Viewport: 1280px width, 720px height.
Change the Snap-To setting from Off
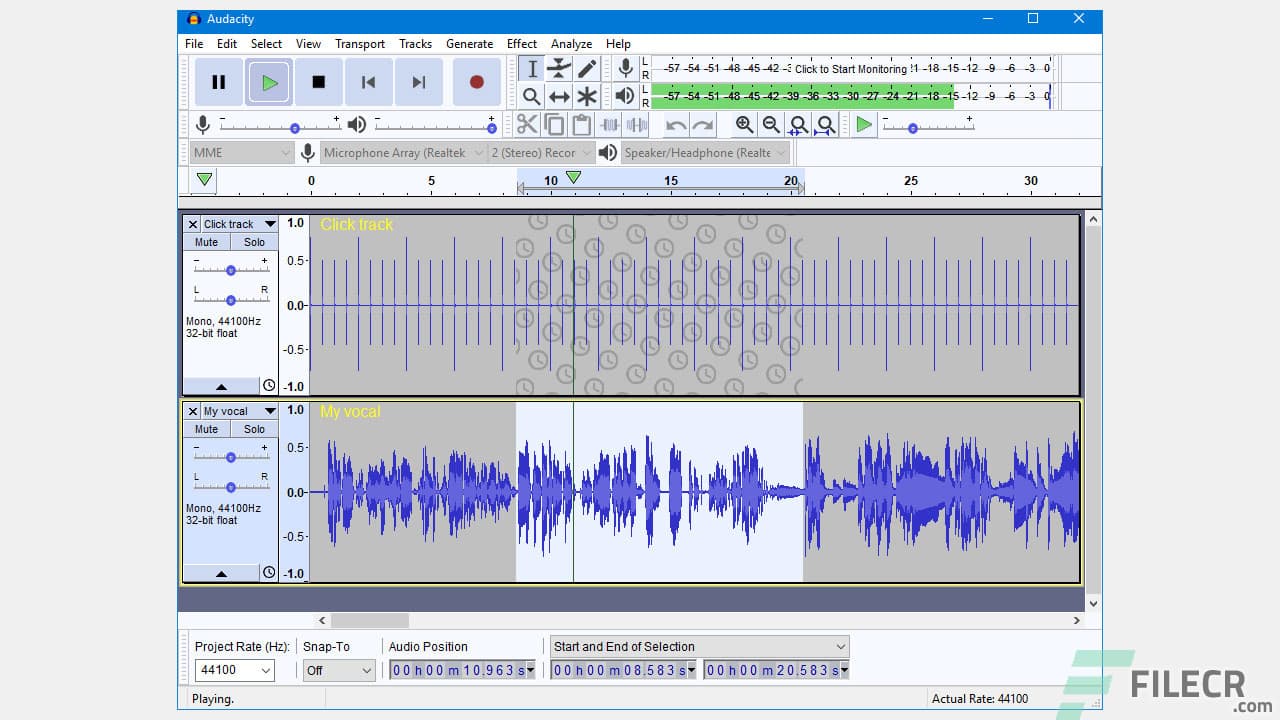(338, 670)
